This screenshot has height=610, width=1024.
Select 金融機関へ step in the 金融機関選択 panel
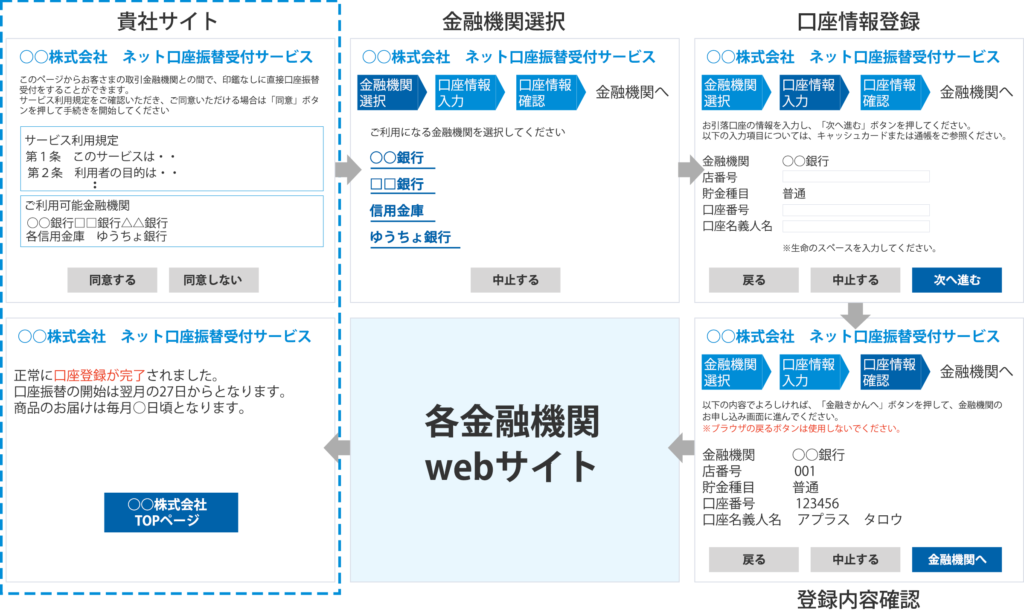(632, 92)
